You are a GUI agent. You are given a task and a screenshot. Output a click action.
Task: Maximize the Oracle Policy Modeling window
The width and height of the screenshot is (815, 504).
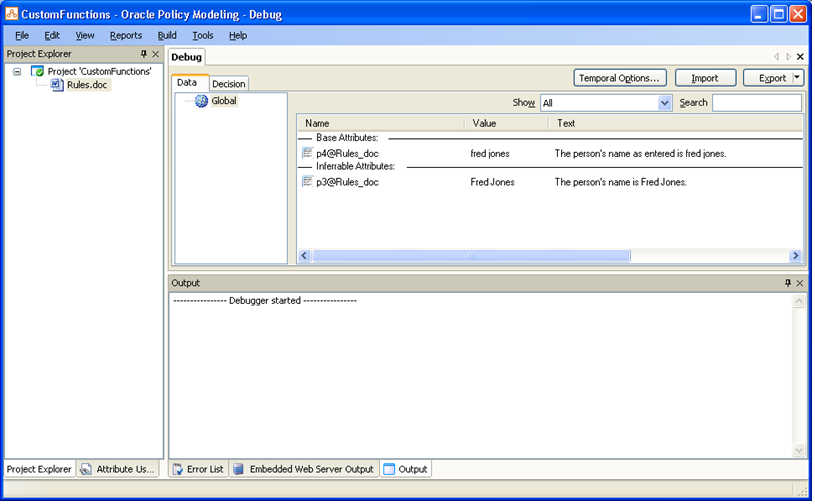click(x=779, y=14)
